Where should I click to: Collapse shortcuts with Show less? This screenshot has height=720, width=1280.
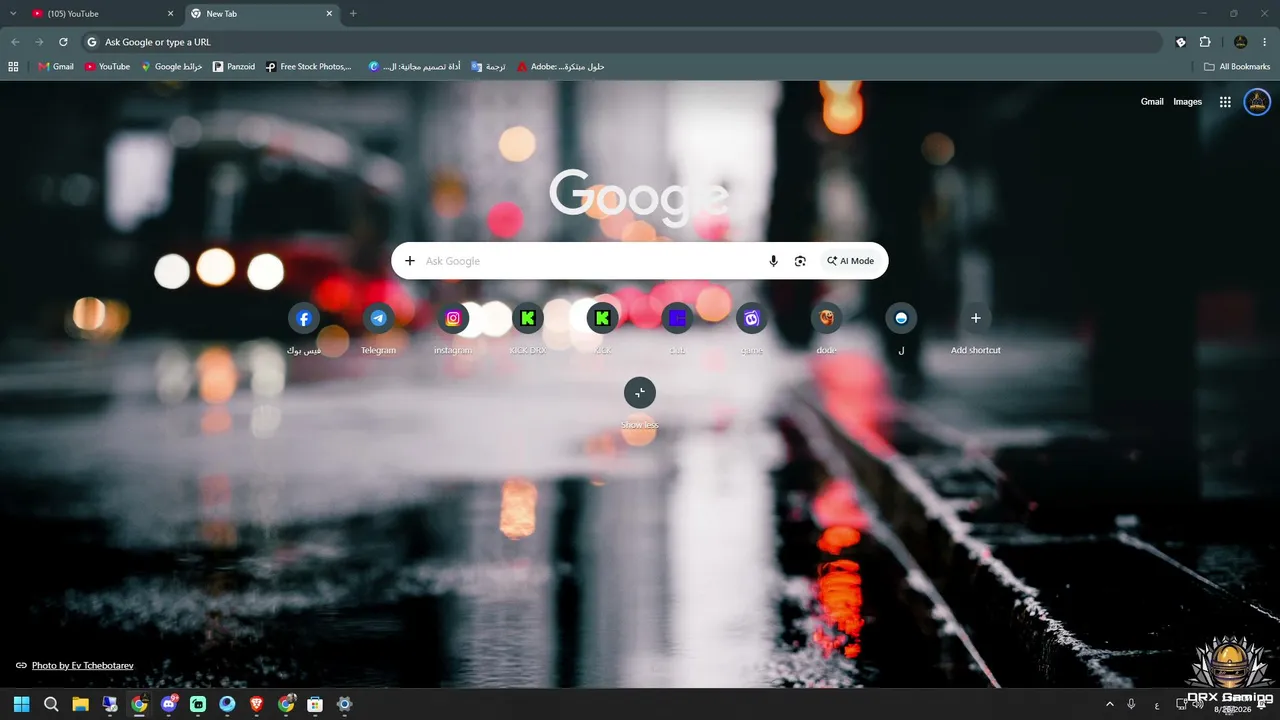tap(640, 393)
